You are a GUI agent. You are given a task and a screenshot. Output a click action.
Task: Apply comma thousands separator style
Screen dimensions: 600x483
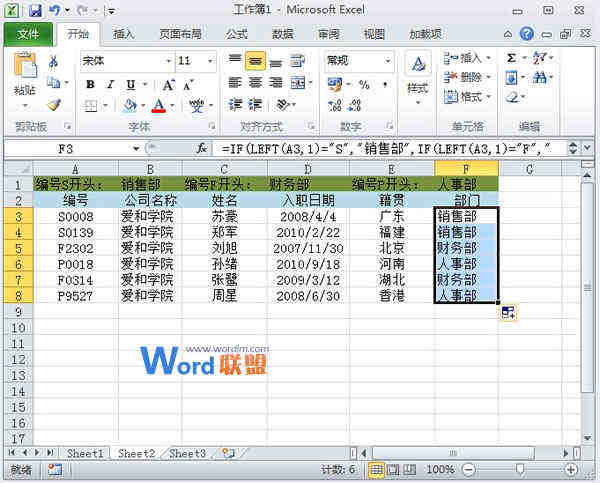pos(385,84)
